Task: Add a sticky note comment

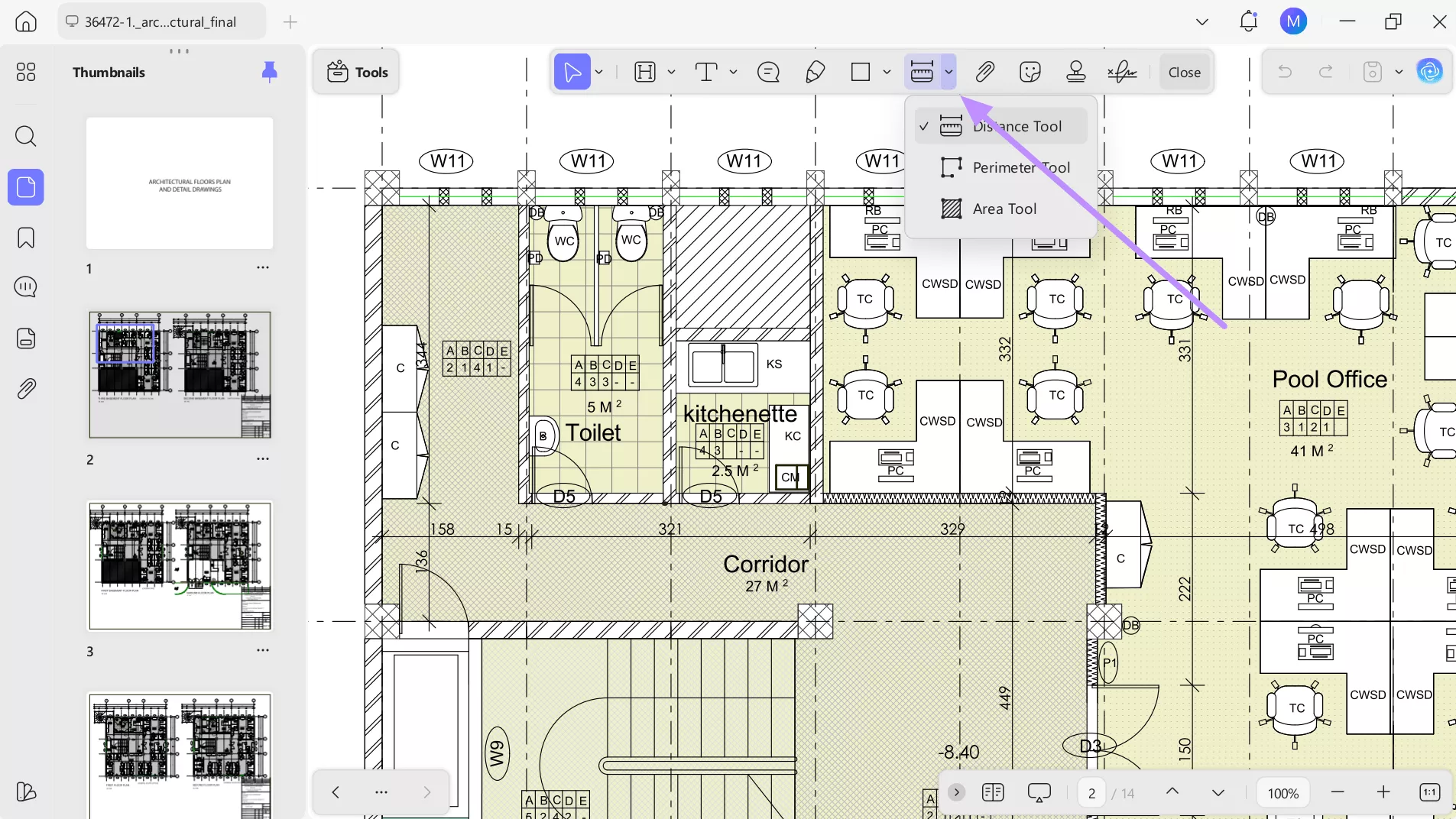Action: click(x=768, y=73)
